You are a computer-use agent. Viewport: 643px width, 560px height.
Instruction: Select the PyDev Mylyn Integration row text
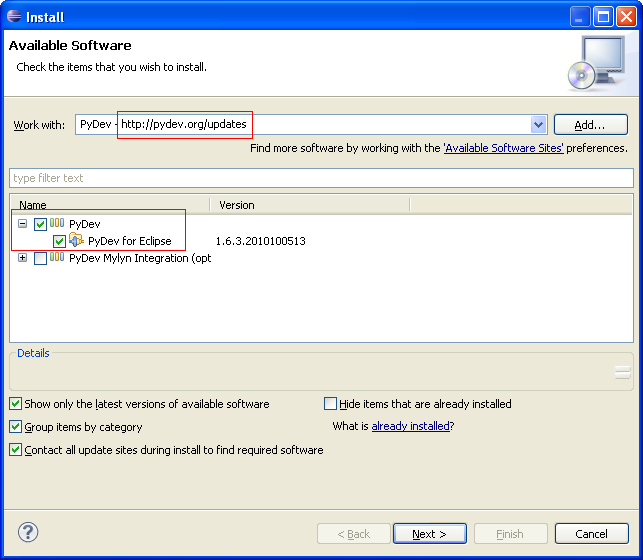tap(140, 258)
